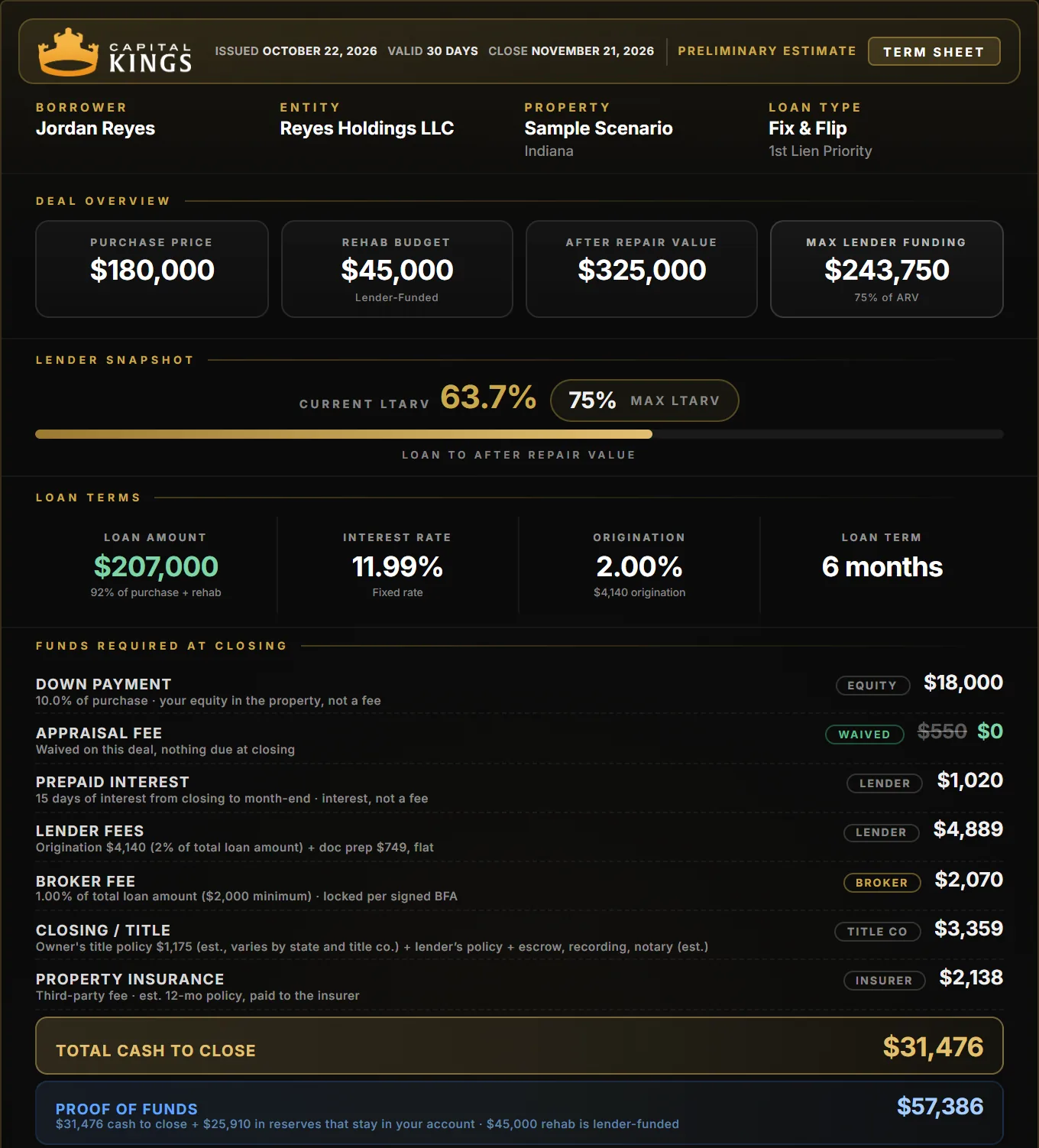Click the TITLE CO tag on Closing / Title

(877, 932)
